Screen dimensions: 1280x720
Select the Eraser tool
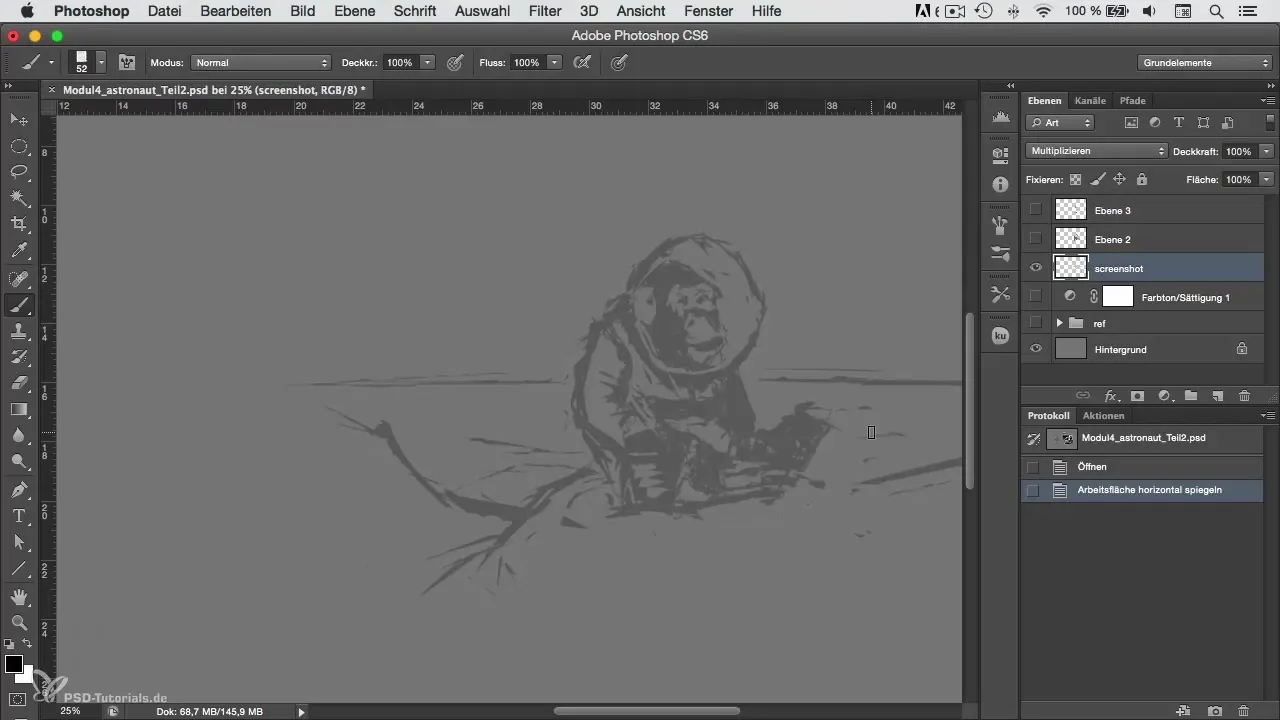tap(19, 383)
